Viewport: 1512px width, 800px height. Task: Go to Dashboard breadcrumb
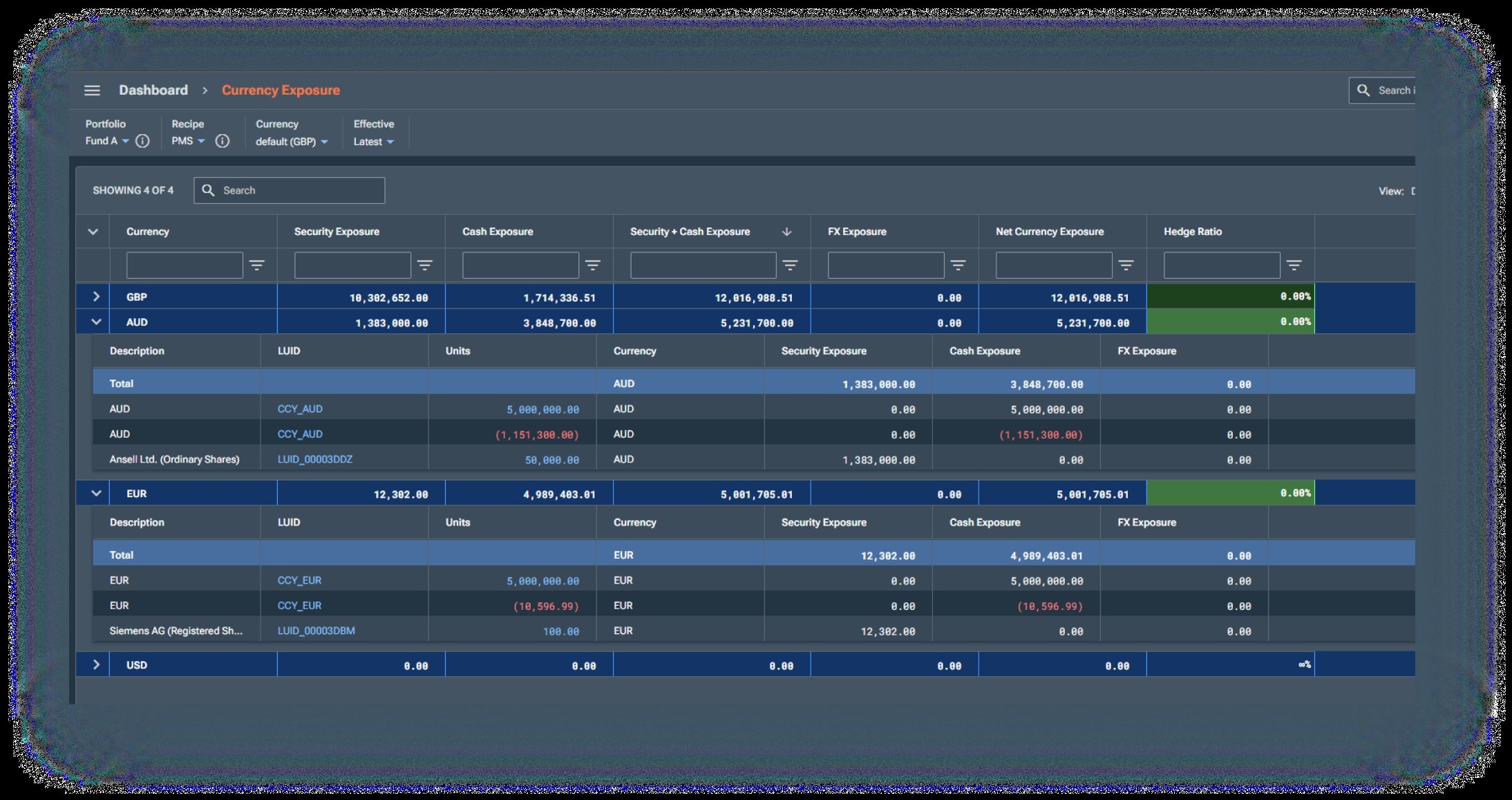(x=153, y=91)
